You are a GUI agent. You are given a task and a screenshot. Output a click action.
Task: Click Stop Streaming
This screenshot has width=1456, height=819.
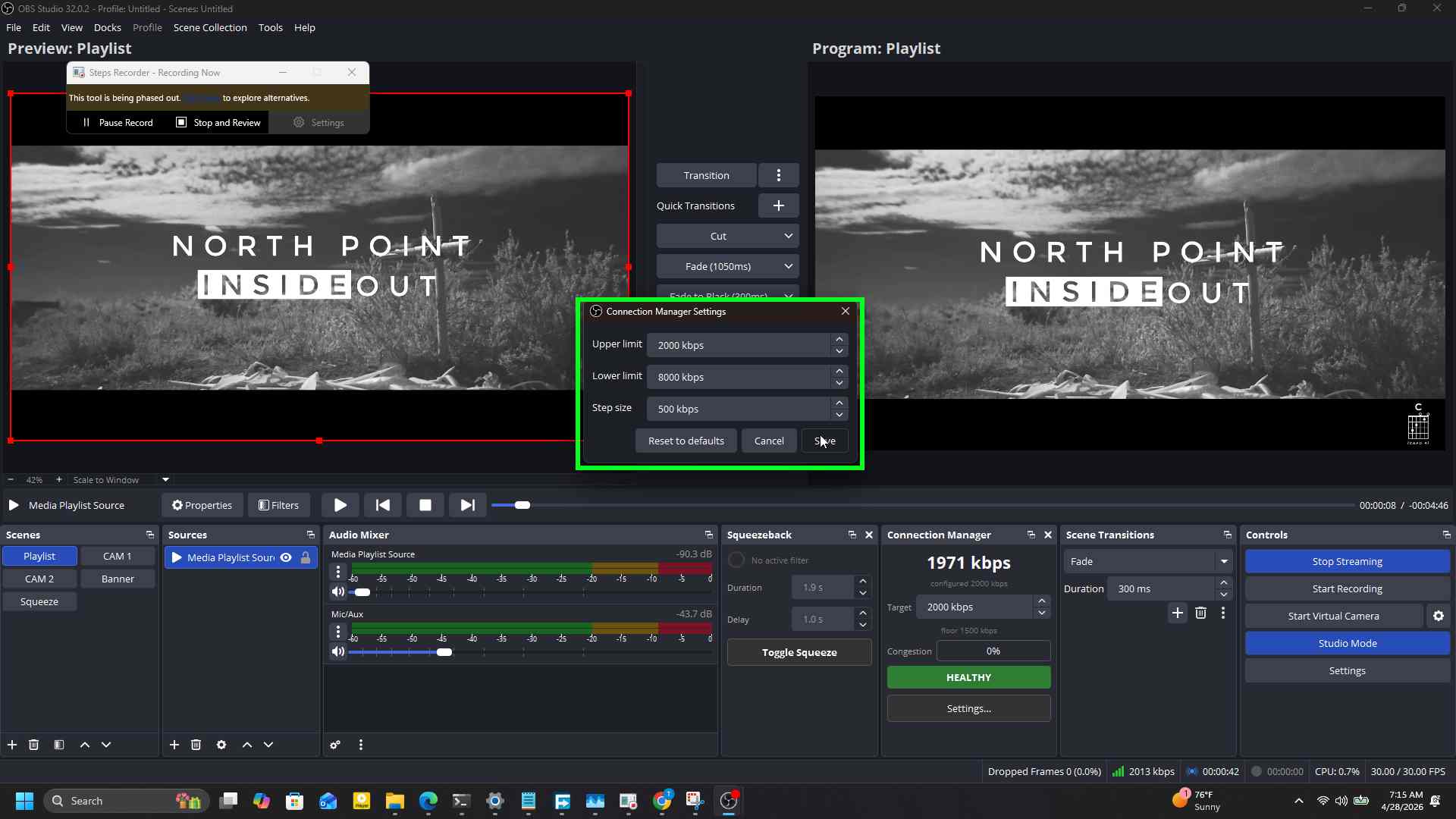pyautogui.click(x=1348, y=561)
